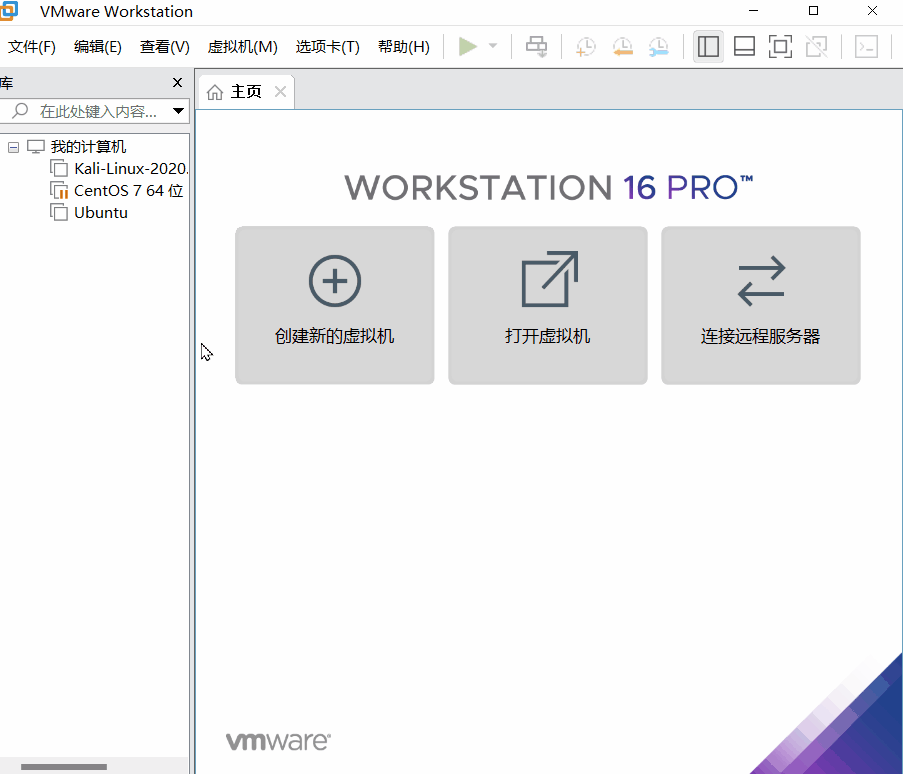The height and width of the screenshot is (774, 903).
Task: Collapse the 我的计算机 tree node
Action: pyautogui.click(x=13, y=147)
